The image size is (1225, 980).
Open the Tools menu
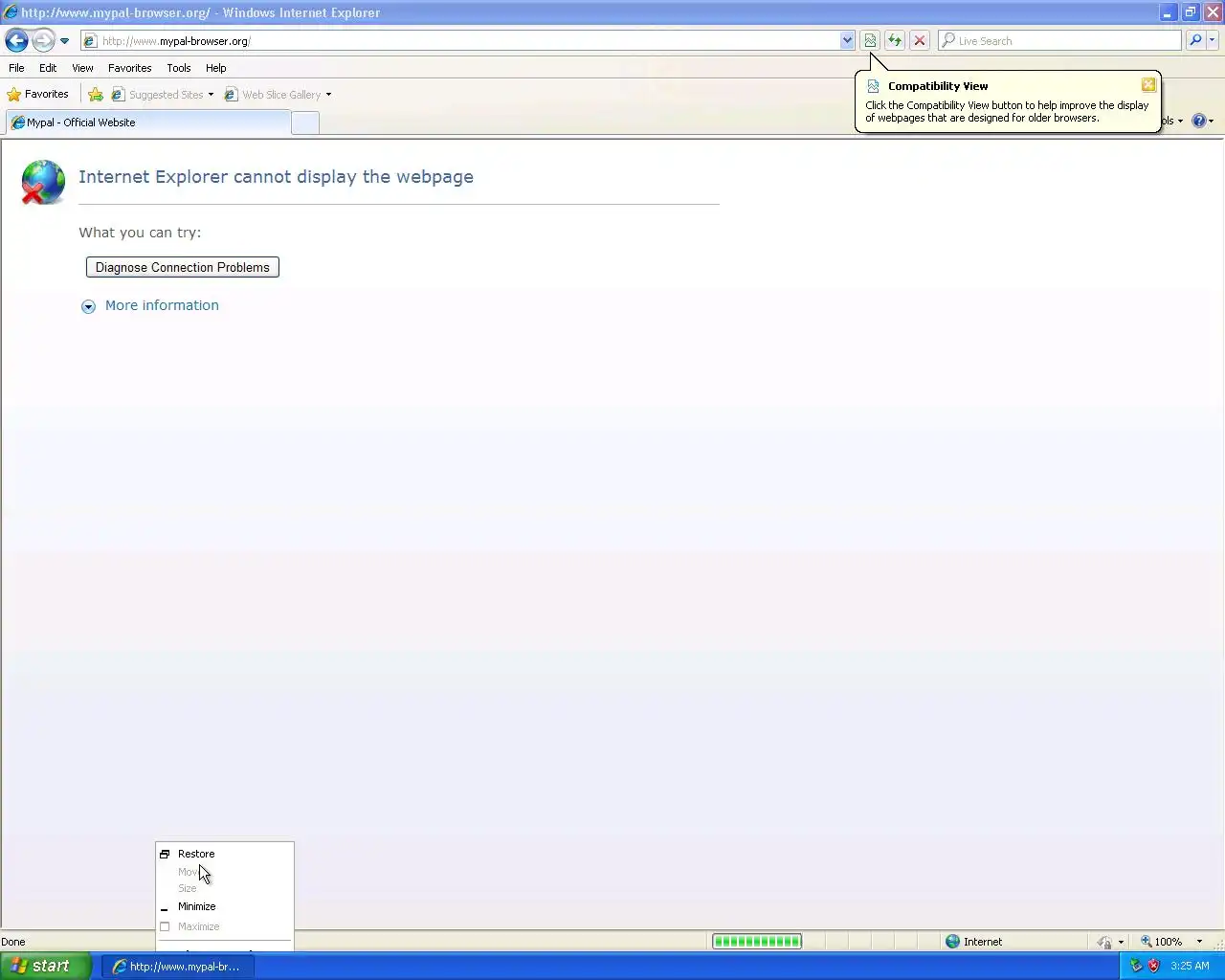coord(178,68)
